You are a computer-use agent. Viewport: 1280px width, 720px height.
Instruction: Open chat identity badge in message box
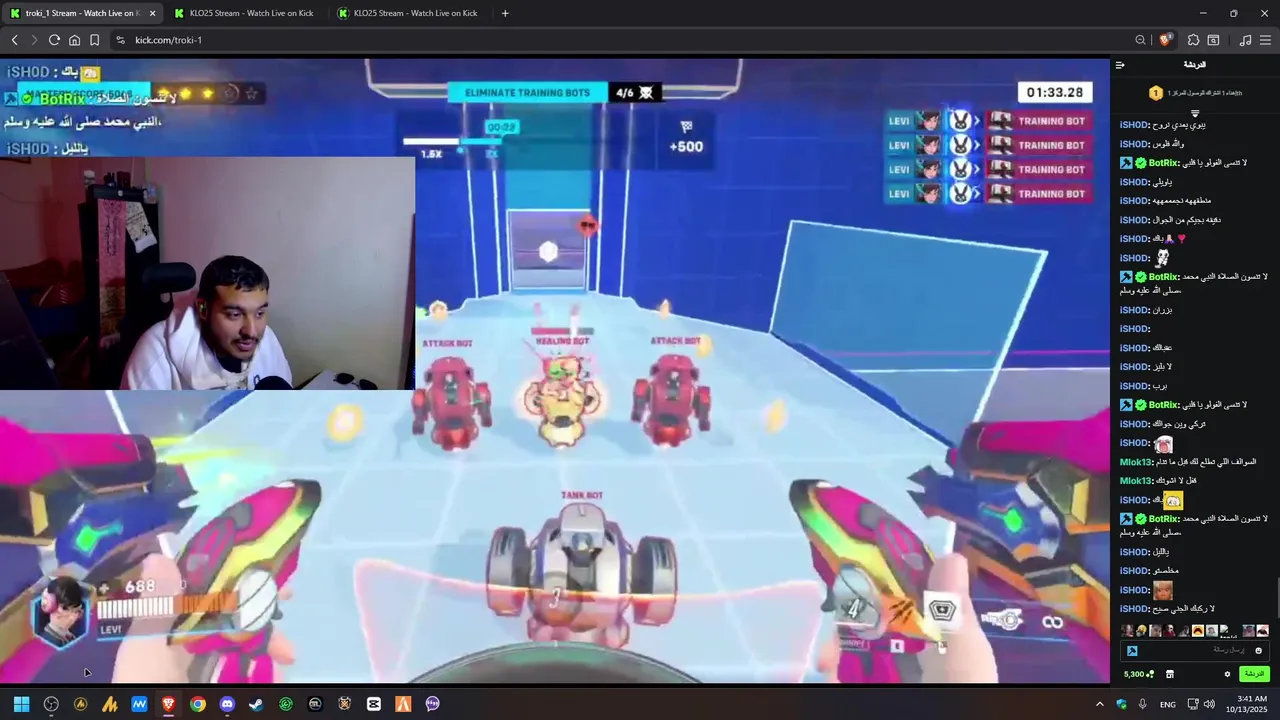click(1132, 651)
